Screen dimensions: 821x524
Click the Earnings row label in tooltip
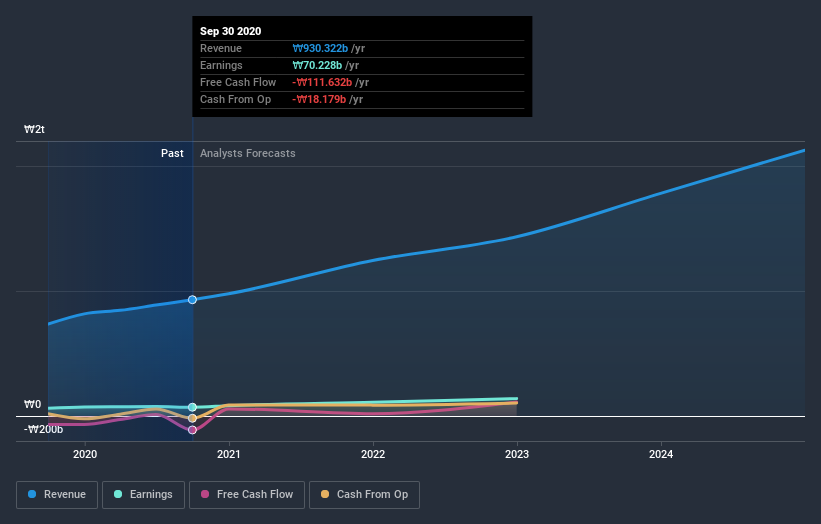[x=221, y=65]
